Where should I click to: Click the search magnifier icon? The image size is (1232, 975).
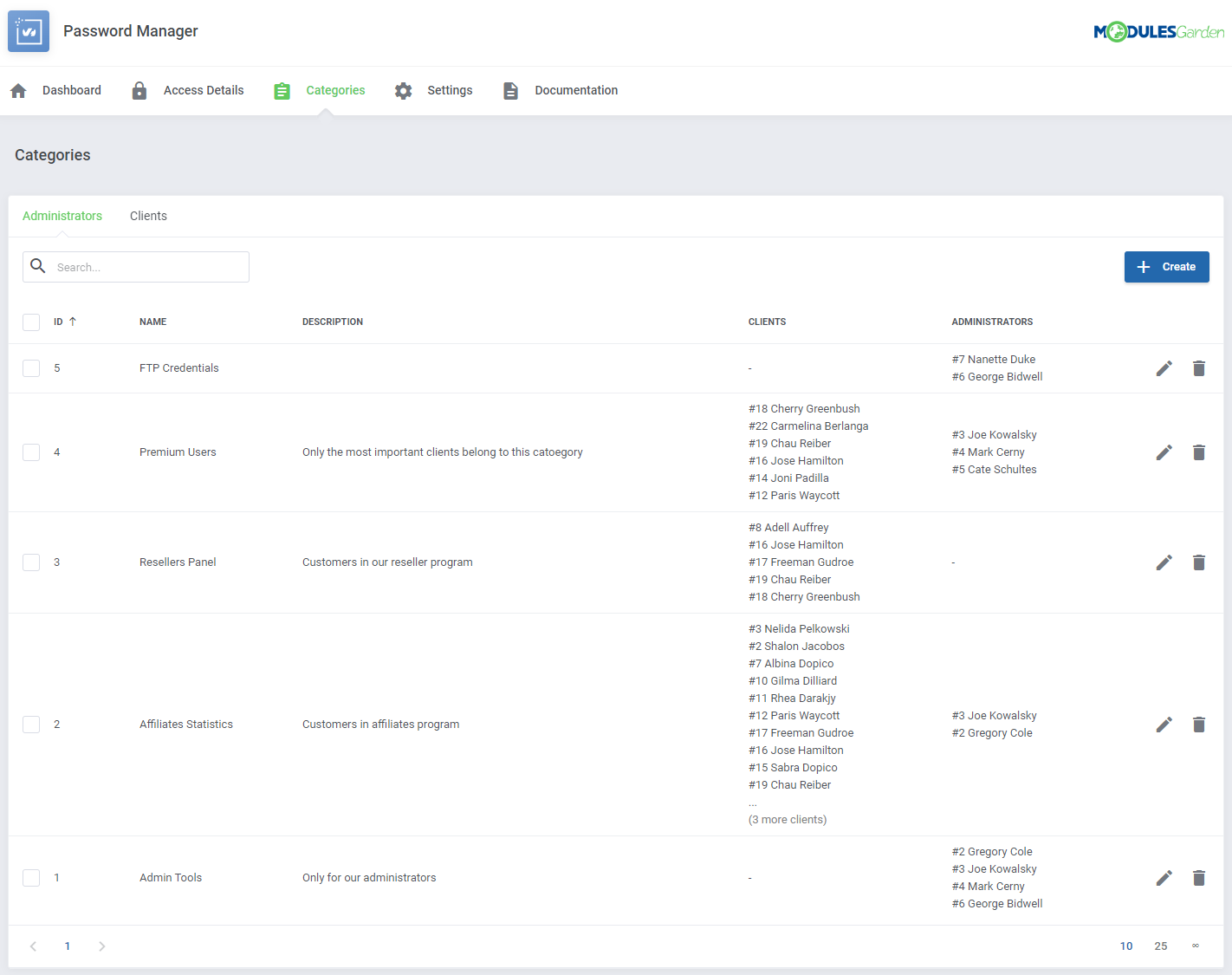pyautogui.click(x=38, y=266)
